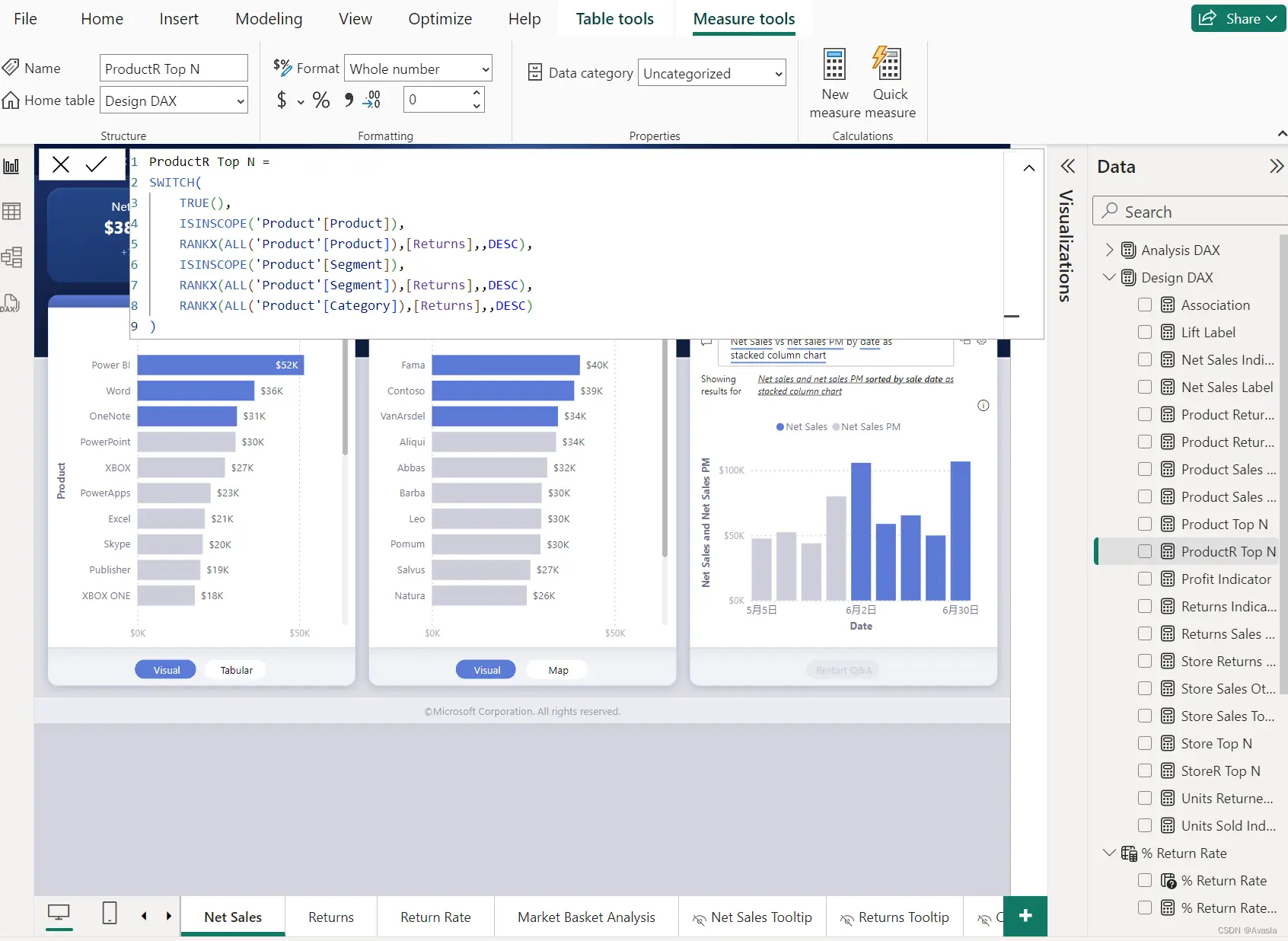Expand the Analysis DAX table

pyautogui.click(x=1109, y=250)
